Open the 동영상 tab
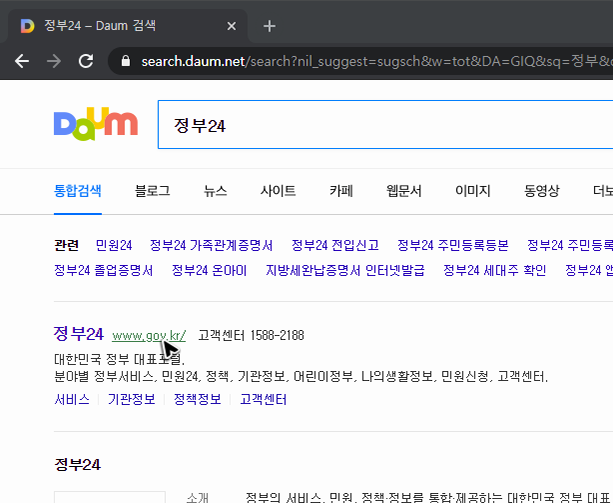The image size is (613, 503). pos(541,191)
